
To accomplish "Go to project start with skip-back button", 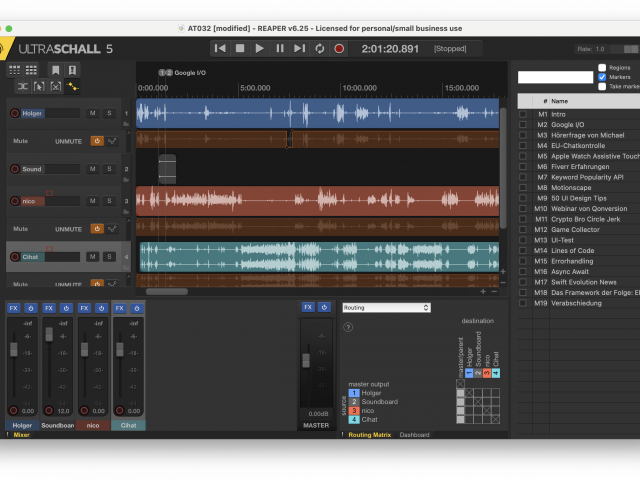I will tap(220, 49).
